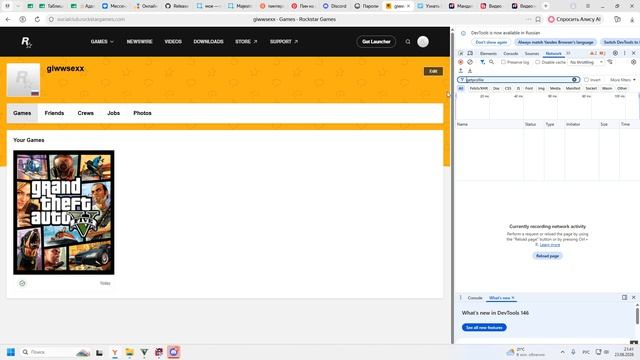Click the Rockstar Games logo in header
Viewport: 640px width, 360px height.
pos(26,42)
